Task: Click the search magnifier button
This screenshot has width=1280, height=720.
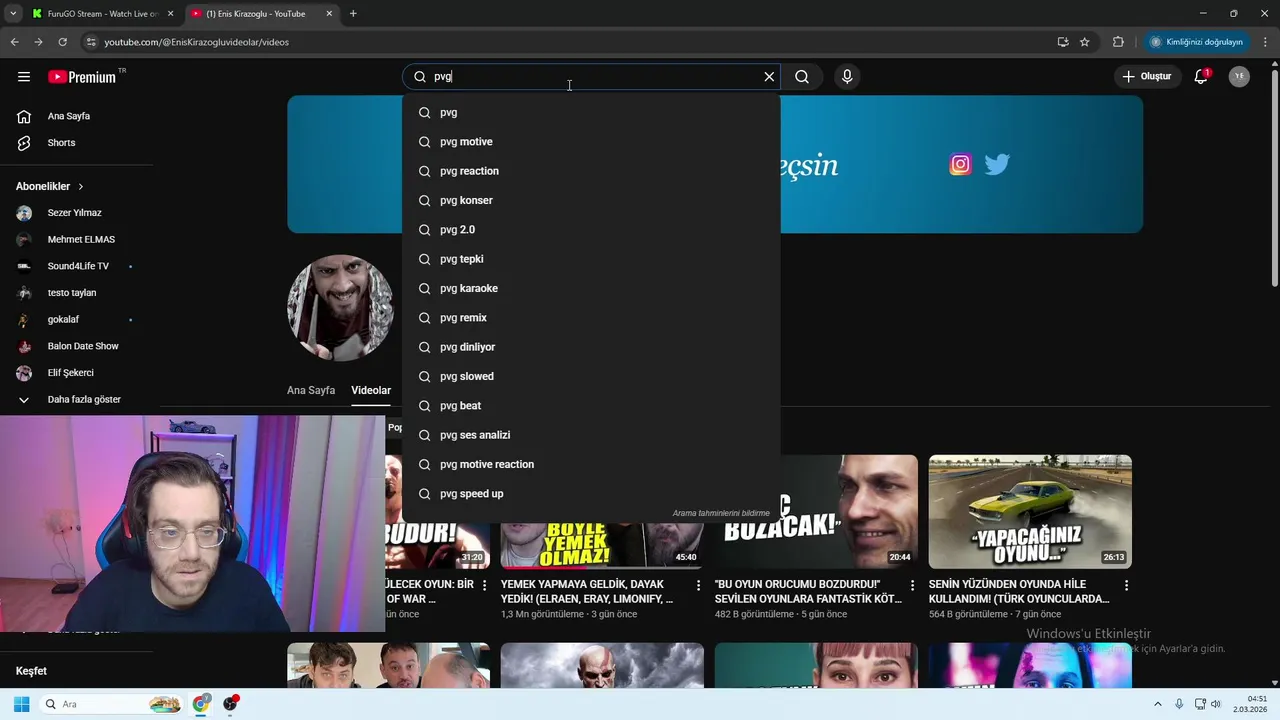Action: coord(802,77)
